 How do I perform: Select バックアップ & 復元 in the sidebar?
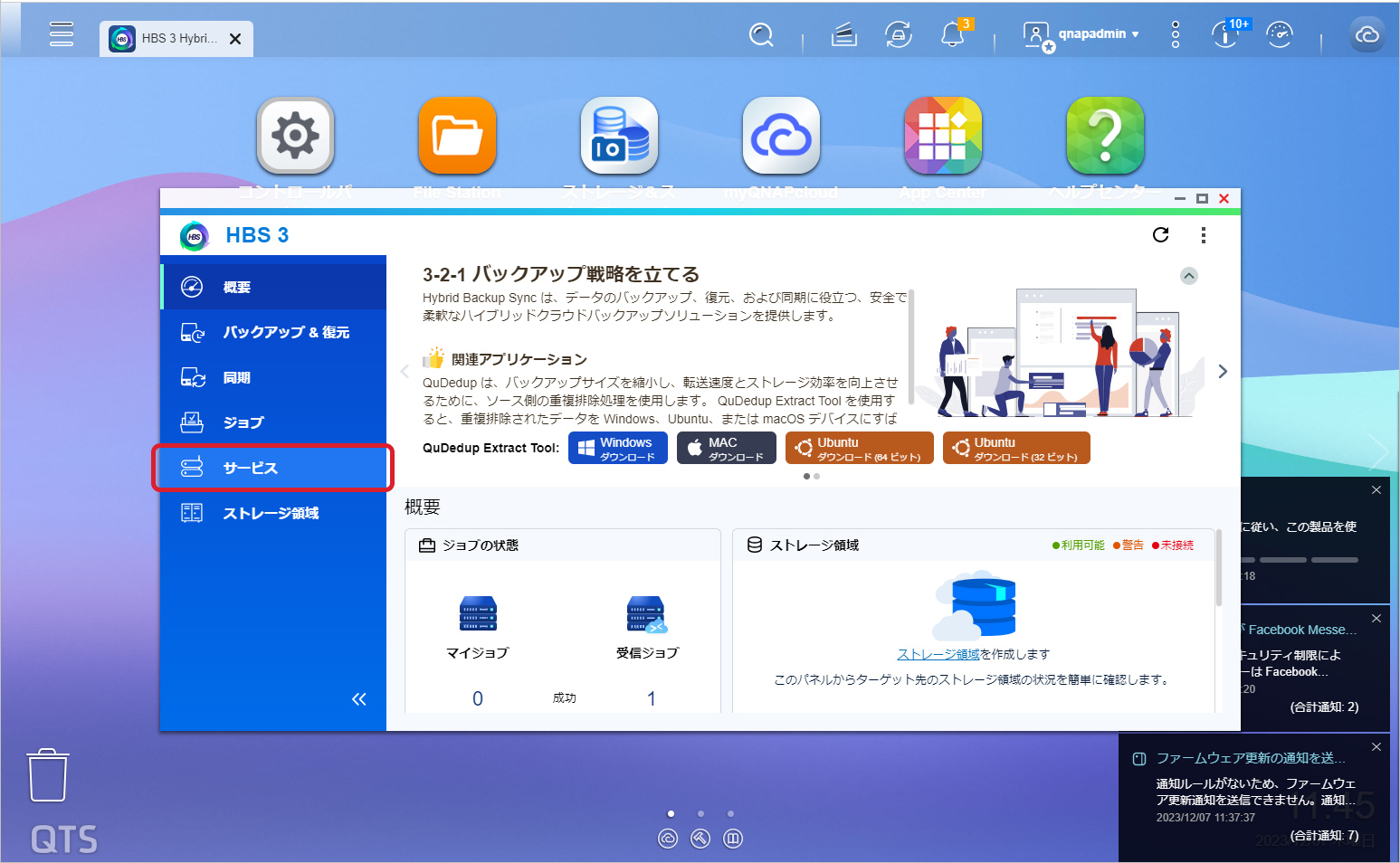coord(274,332)
